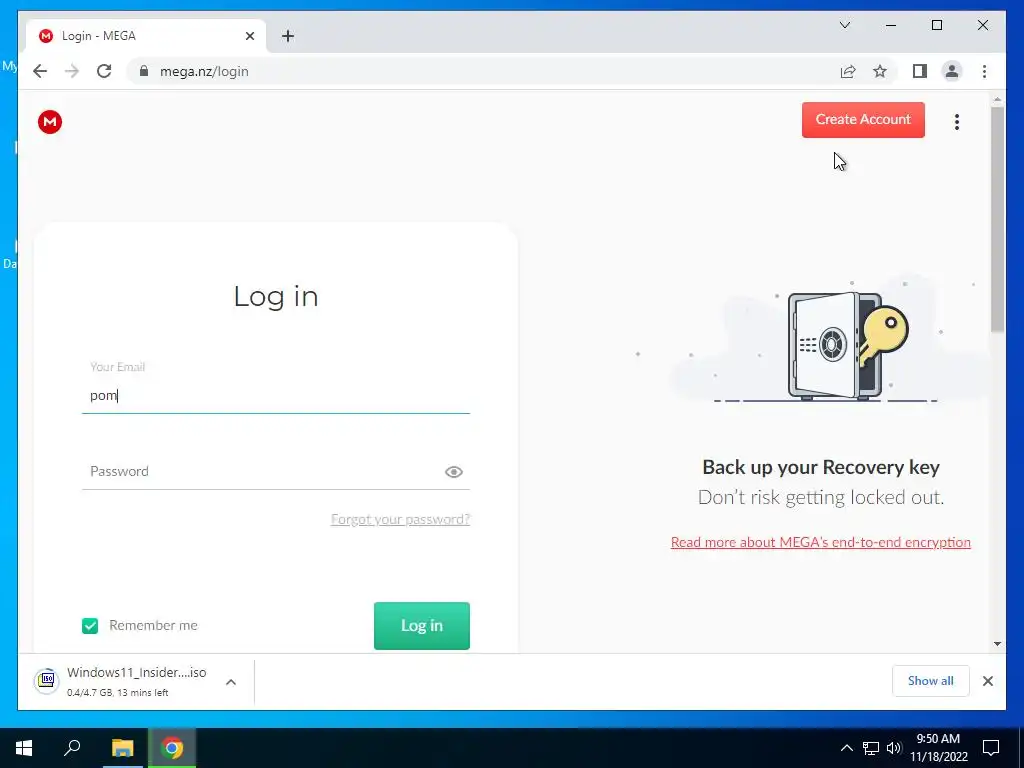Open the network tray icon
The width and height of the screenshot is (1024, 768).
(871, 748)
